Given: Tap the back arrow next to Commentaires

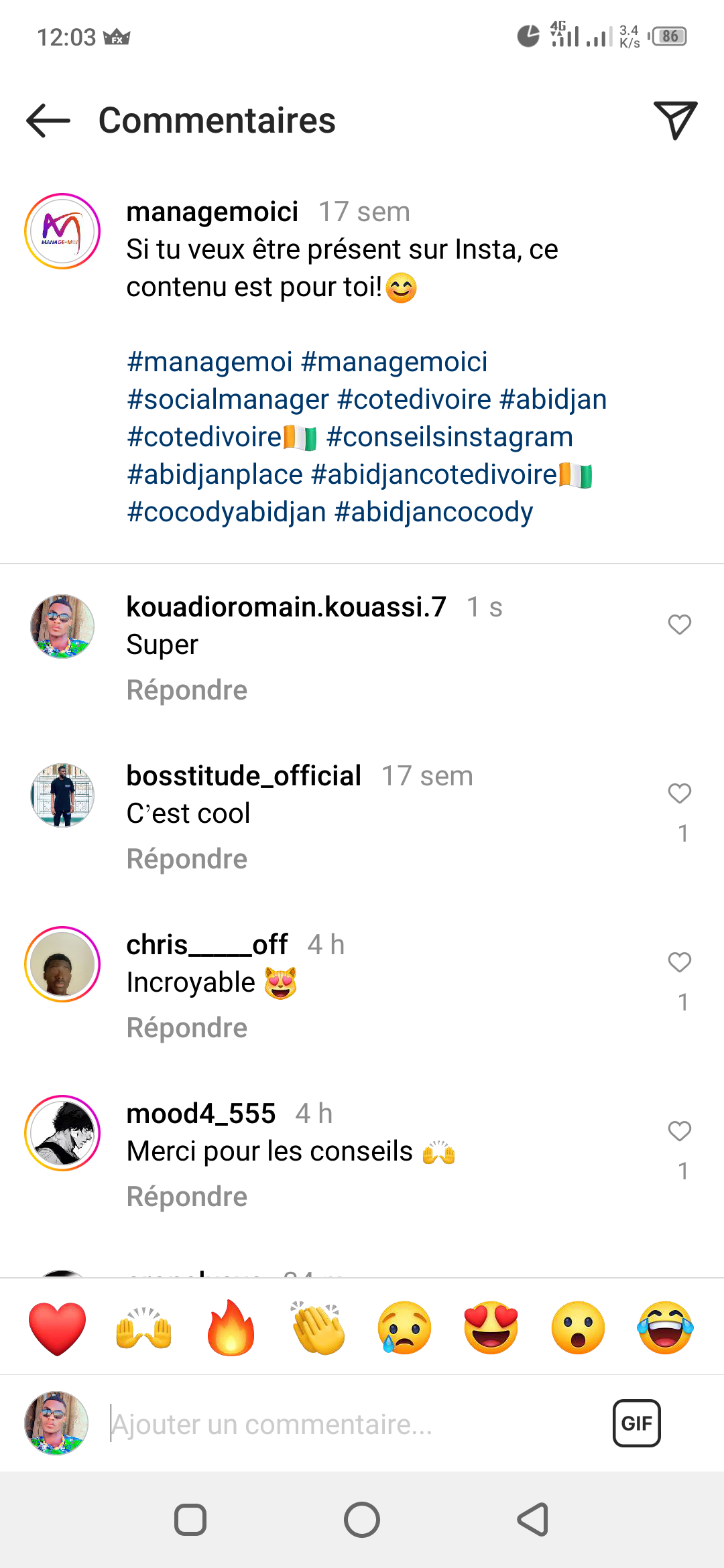Looking at the screenshot, I should tap(48, 121).
